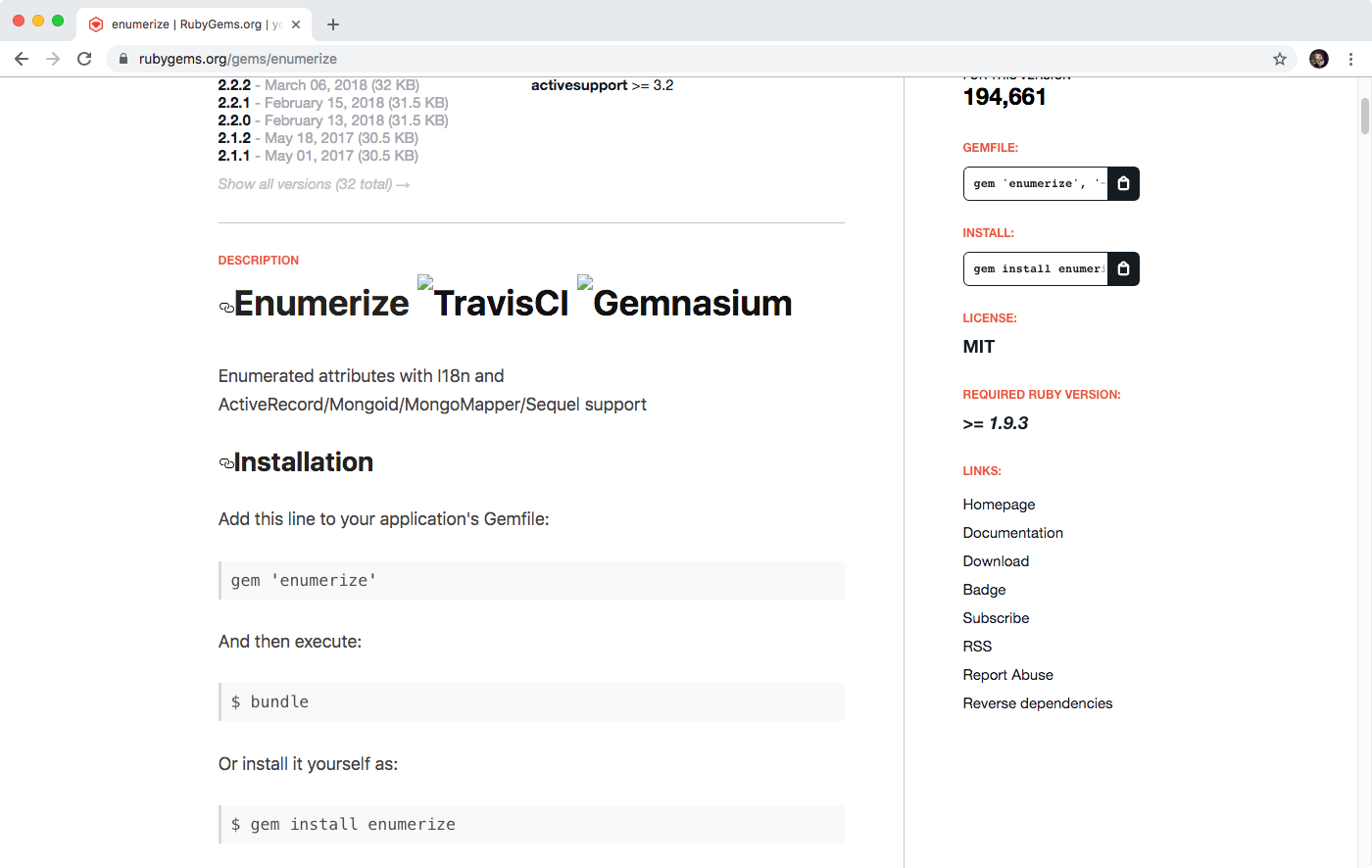Click the gem 'enumerize' code block
This screenshot has width=1372, height=868.
(531, 580)
